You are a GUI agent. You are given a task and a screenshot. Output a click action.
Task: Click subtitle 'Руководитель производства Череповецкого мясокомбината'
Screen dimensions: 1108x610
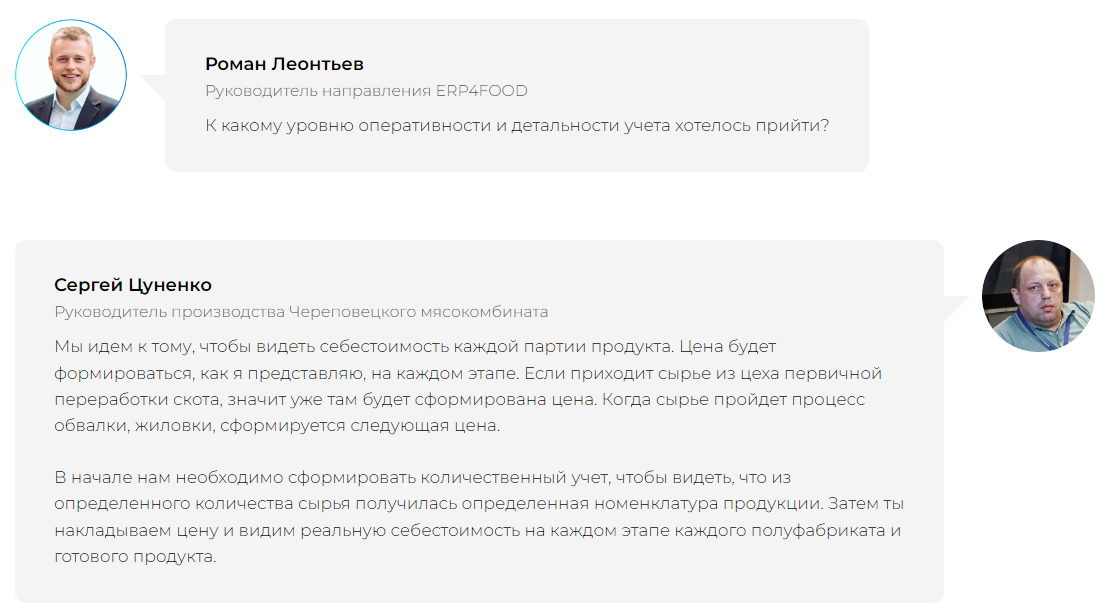[x=301, y=311]
